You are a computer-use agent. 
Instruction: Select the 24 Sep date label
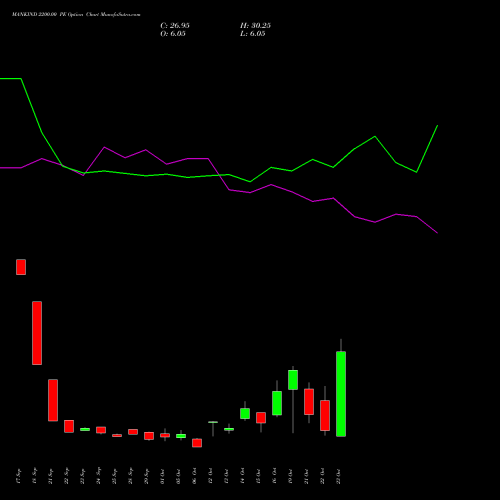pos(98,476)
